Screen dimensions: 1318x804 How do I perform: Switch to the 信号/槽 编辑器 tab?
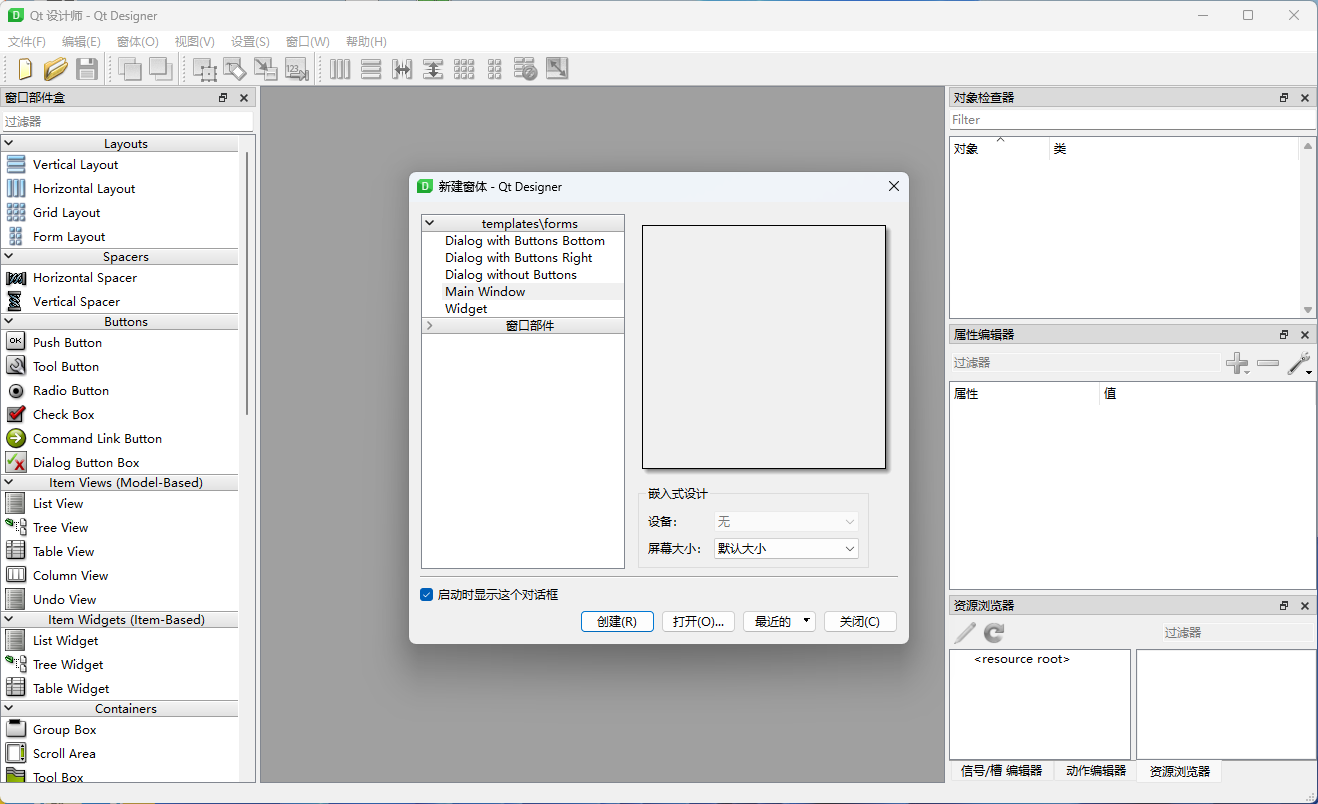(x=1001, y=771)
